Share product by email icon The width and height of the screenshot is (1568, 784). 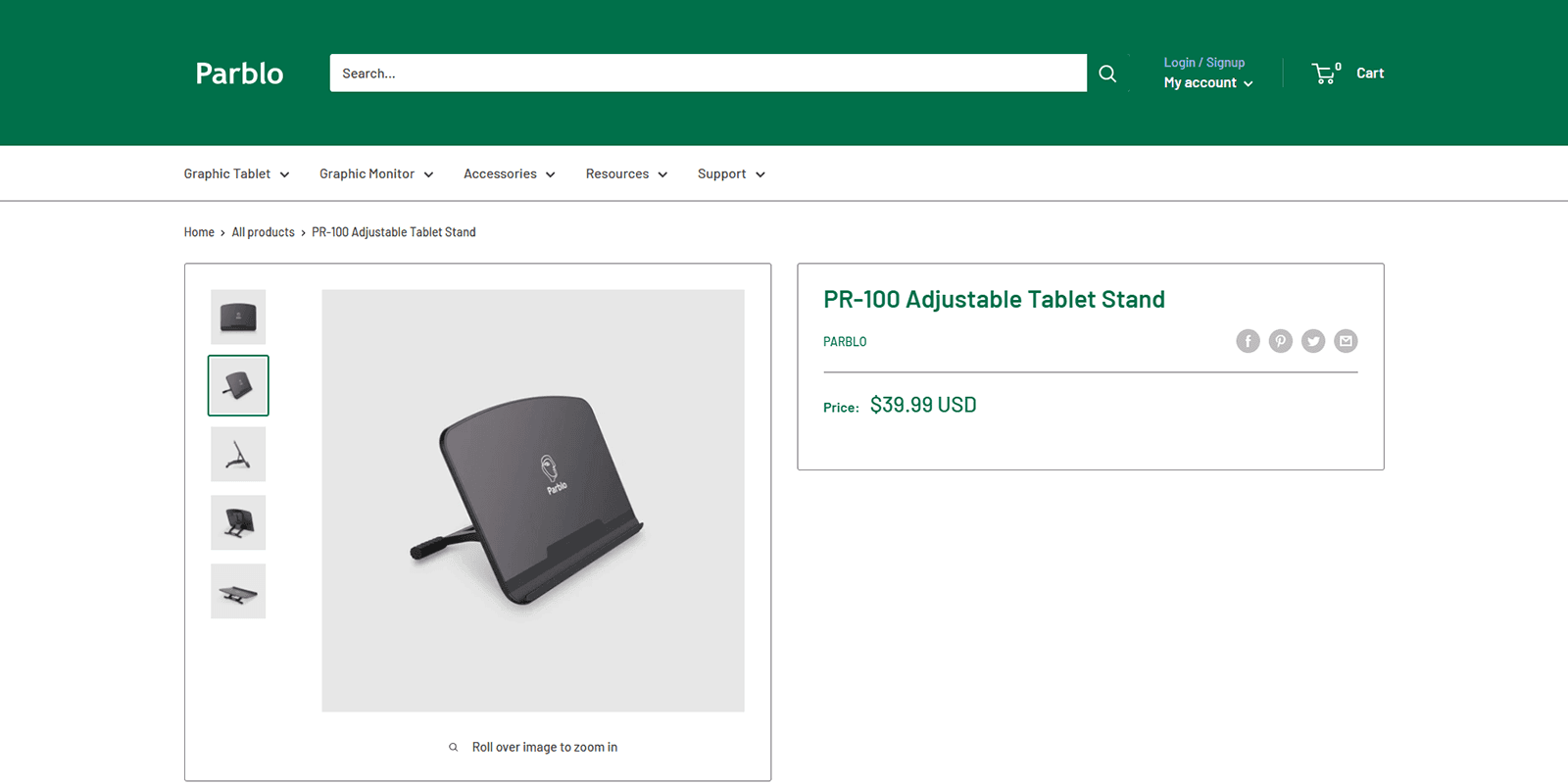point(1346,341)
